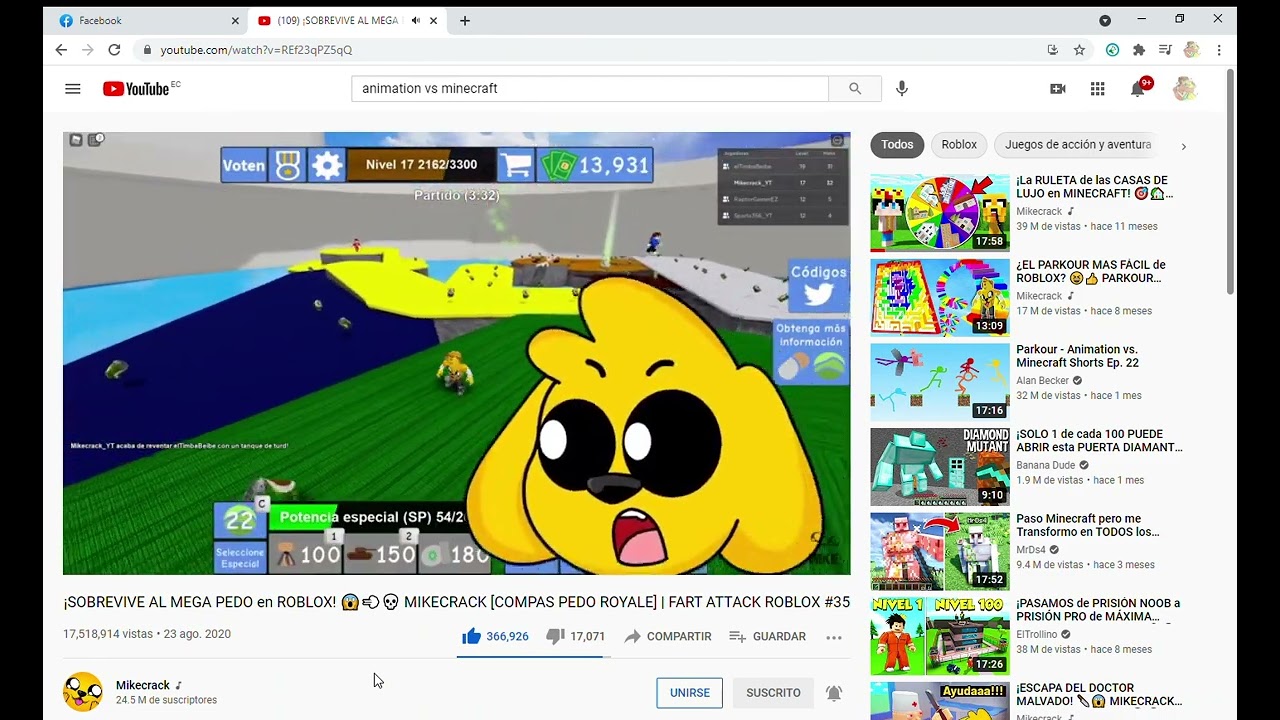Screen dimensions: 1280x720
Task: Click the ElTrollino channel name
Action: (1037, 635)
